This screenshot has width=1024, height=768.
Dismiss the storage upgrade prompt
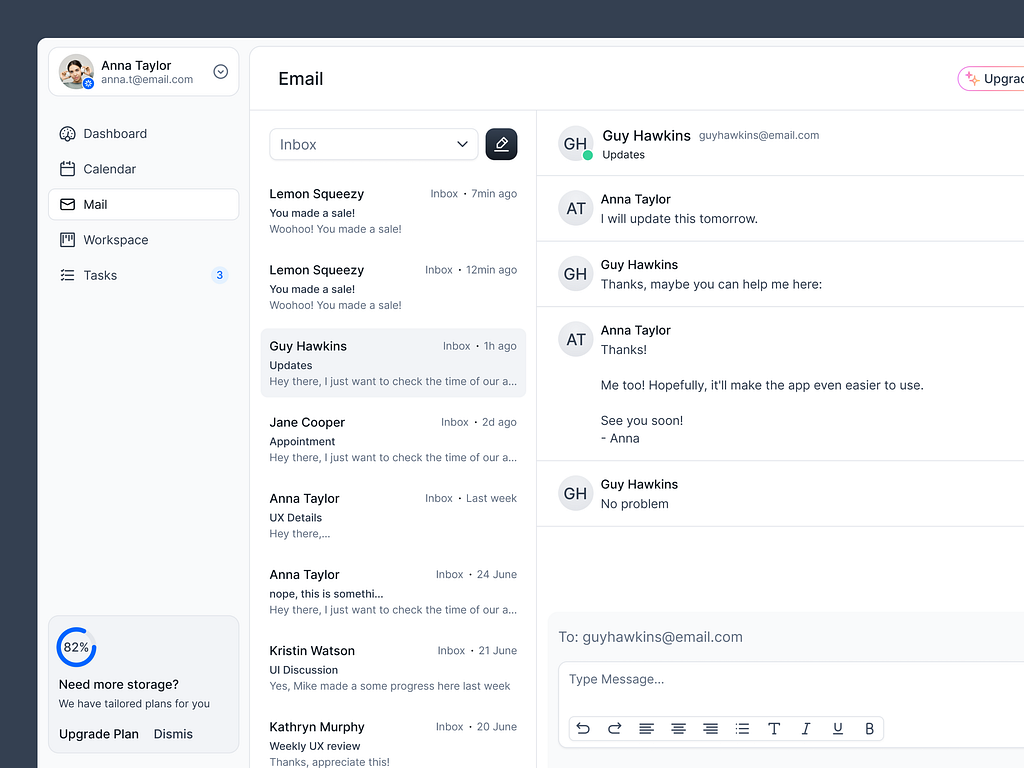pos(172,733)
